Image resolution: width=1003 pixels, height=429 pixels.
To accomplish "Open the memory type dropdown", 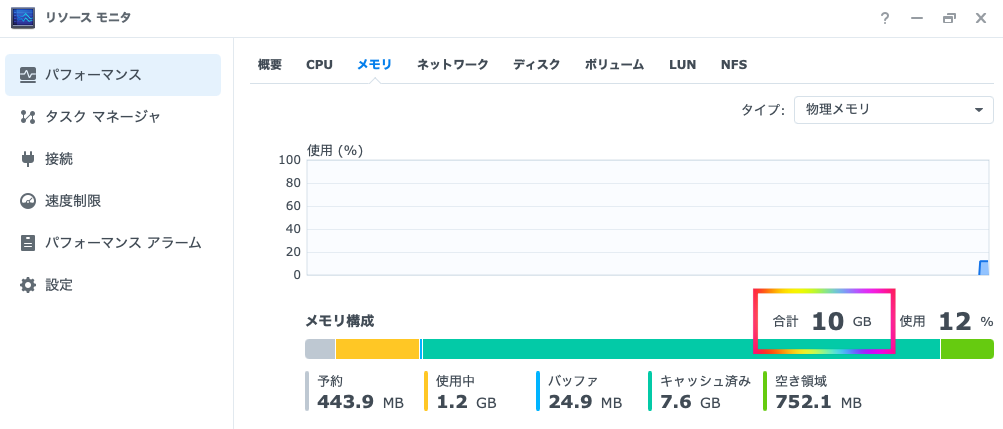I will (x=893, y=110).
